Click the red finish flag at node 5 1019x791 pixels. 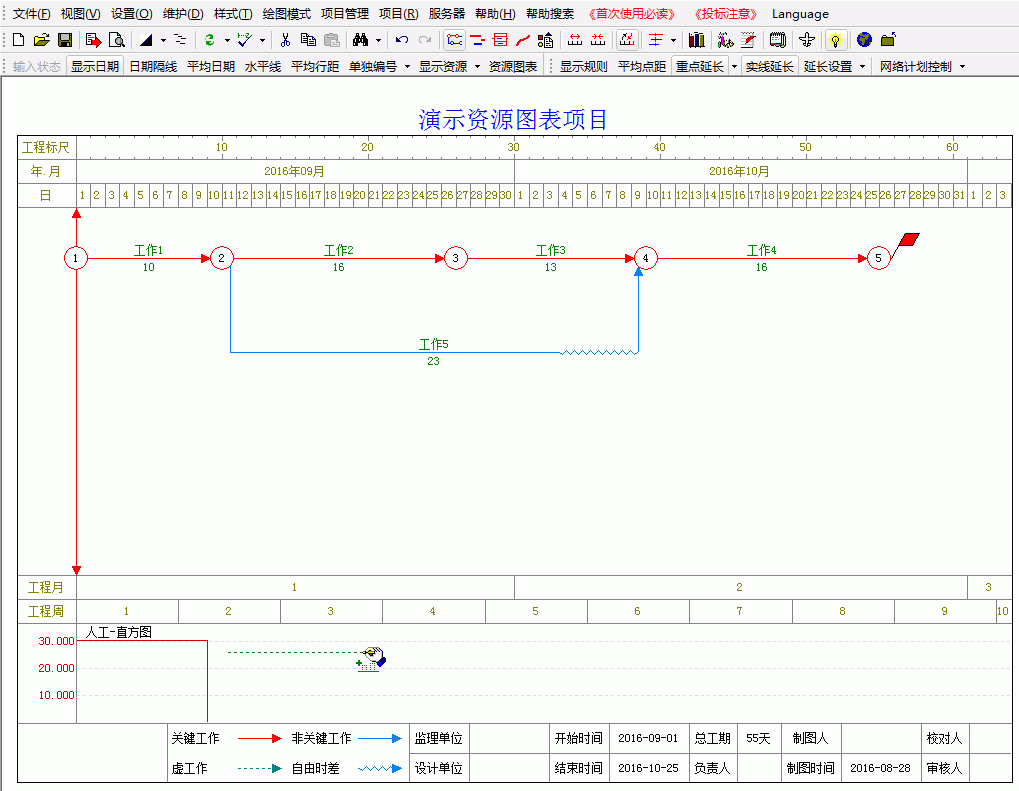tap(907, 240)
